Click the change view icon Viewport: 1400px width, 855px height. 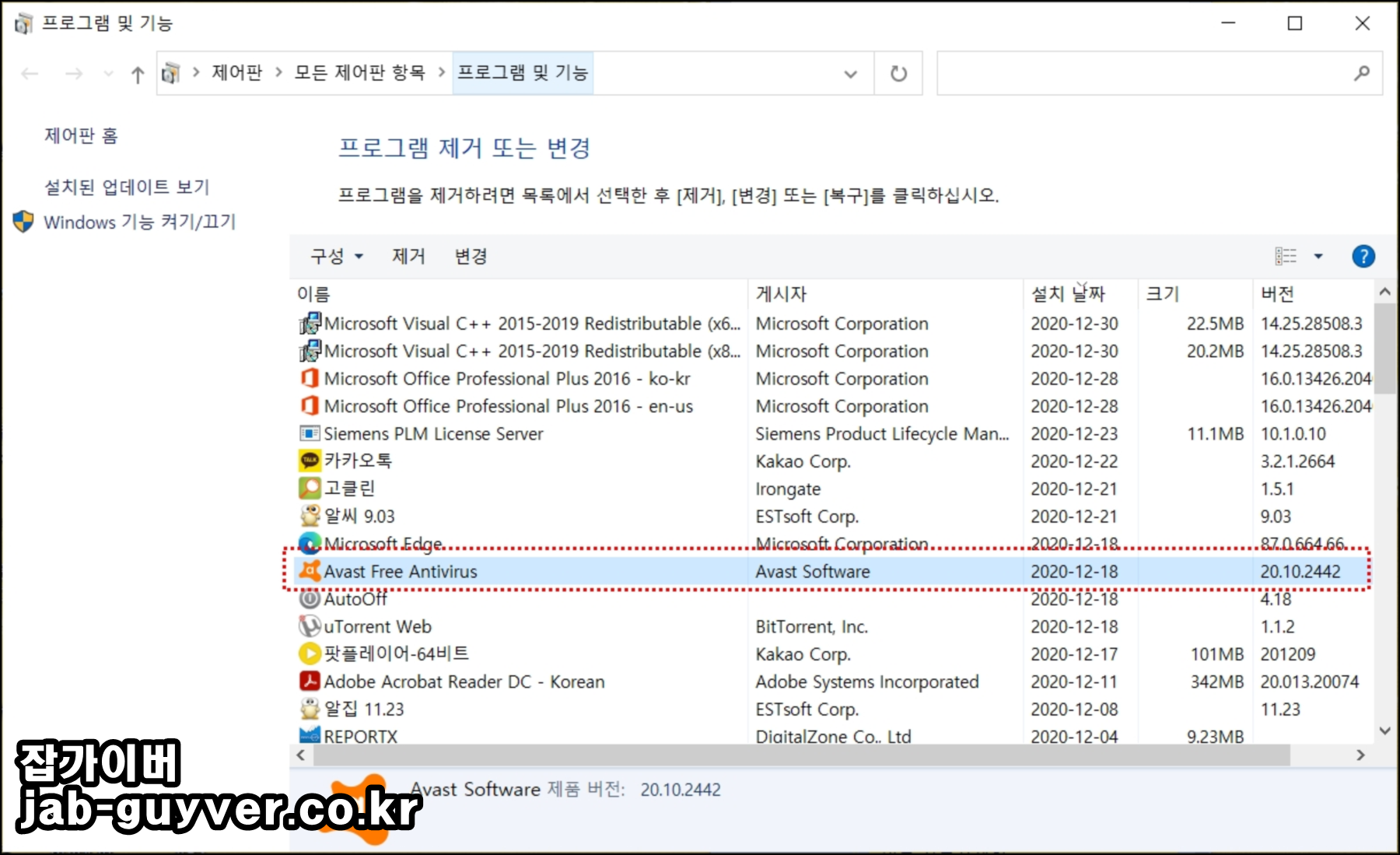pyautogui.click(x=1286, y=256)
